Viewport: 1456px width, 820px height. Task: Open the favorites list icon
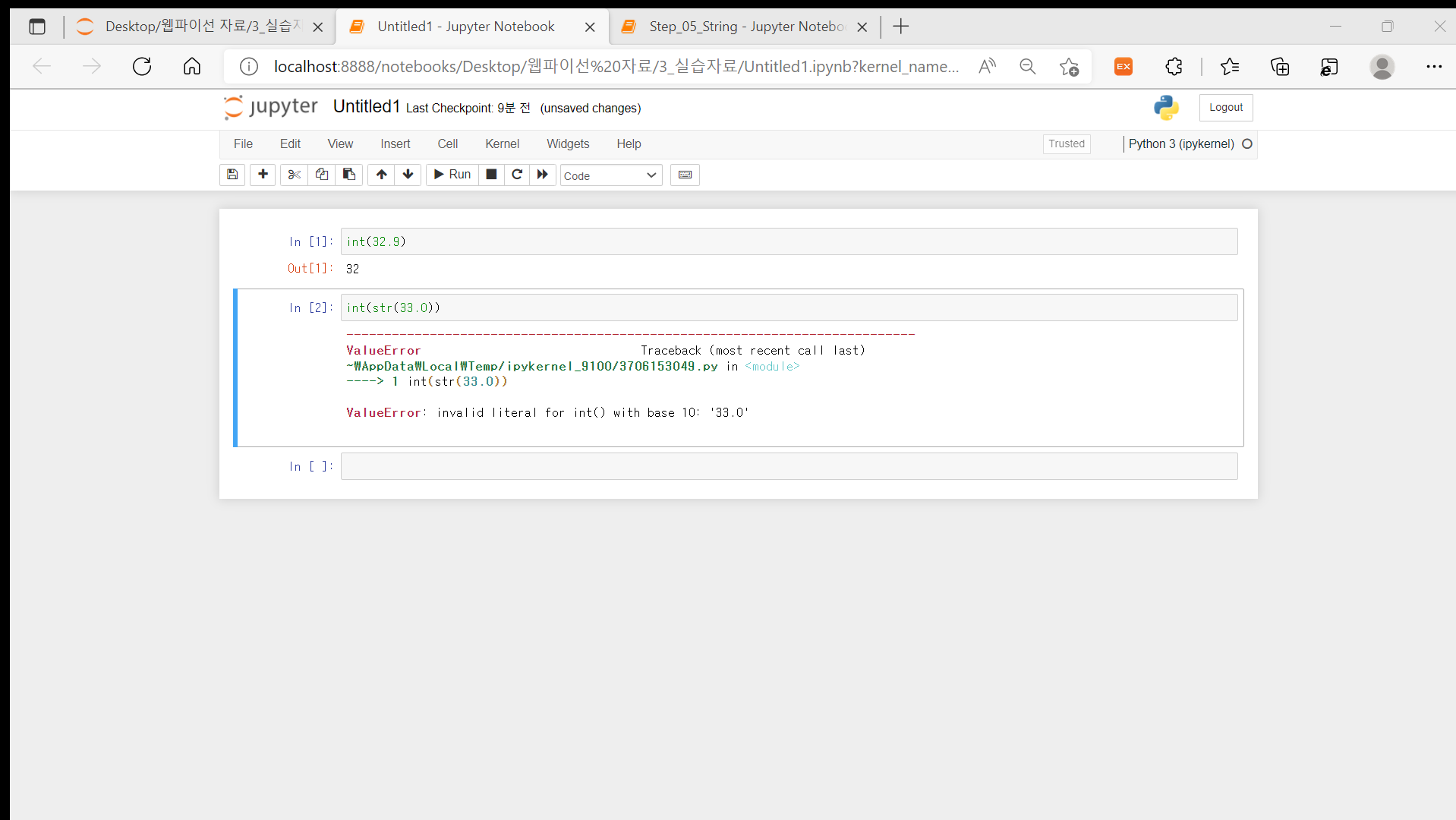[x=1230, y=67]
